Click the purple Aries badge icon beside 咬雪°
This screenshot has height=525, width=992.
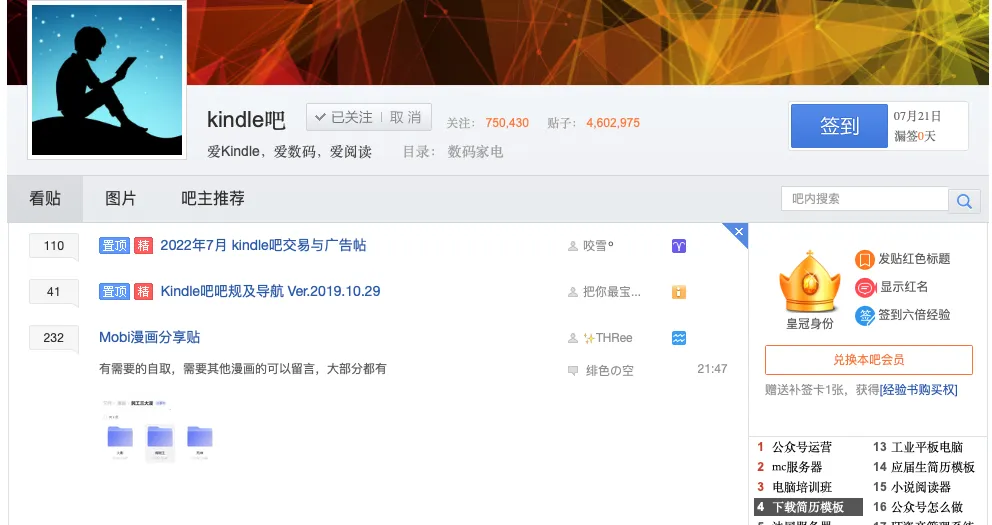coord(679,246)
